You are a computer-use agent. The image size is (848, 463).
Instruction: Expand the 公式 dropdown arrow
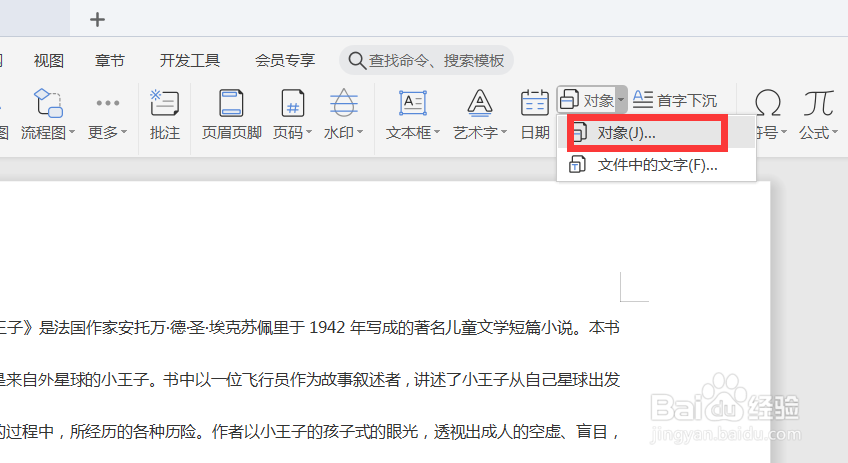(834, 132)
